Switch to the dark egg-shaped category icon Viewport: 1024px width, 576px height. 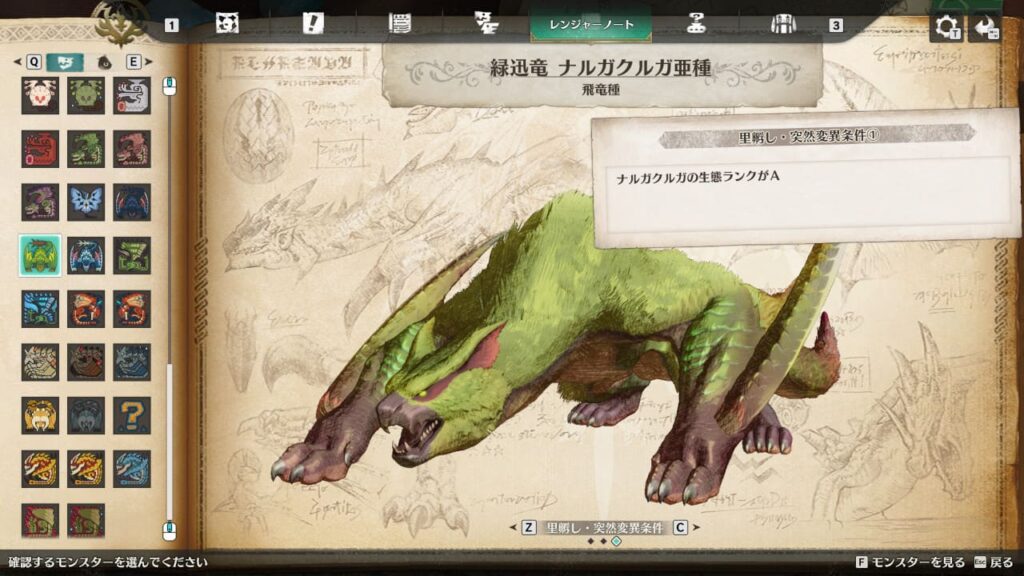point(104,63)
